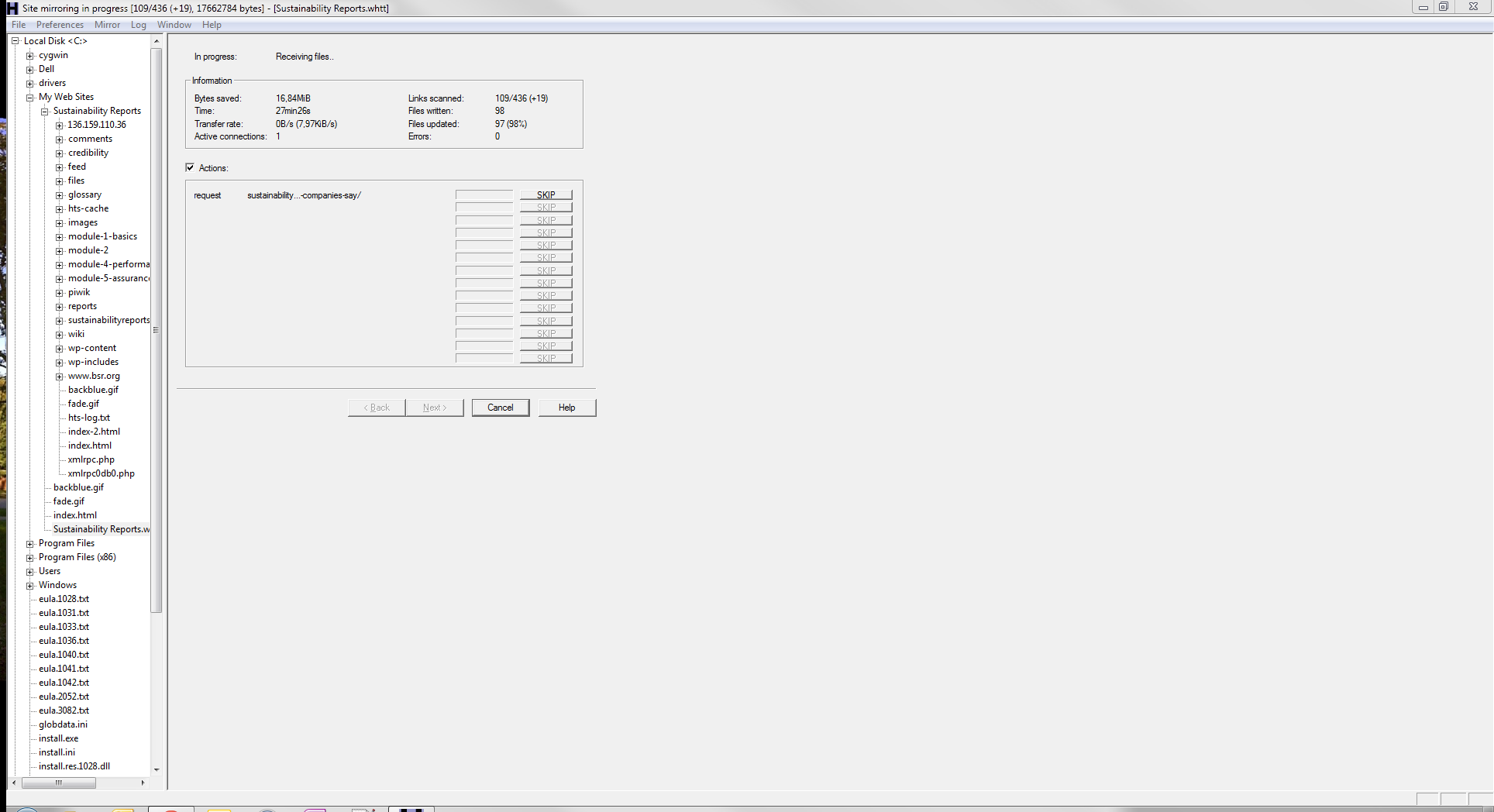This screenshot has width=1494, height=812.
Task: Collapse the My Web Sites folder
Action: 30,98
